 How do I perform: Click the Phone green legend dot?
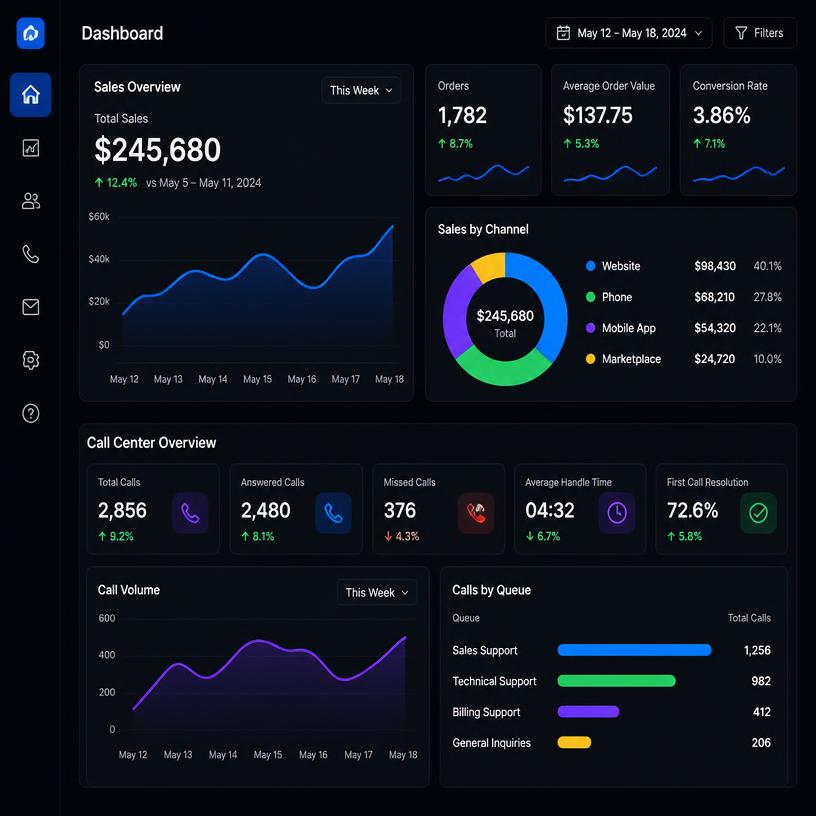590,297
